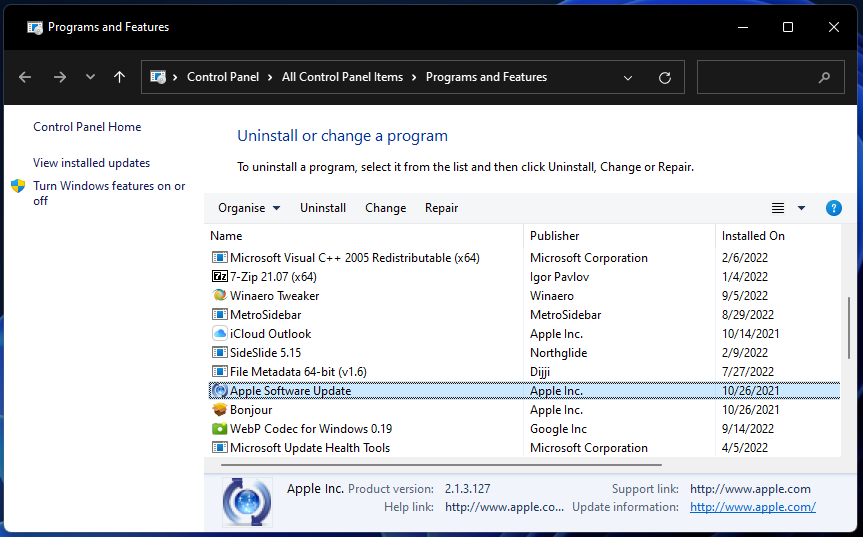The width and height of the screenshot is (863, 537).
Task: Click the address bar Control Panel icon
Action: 158,77
